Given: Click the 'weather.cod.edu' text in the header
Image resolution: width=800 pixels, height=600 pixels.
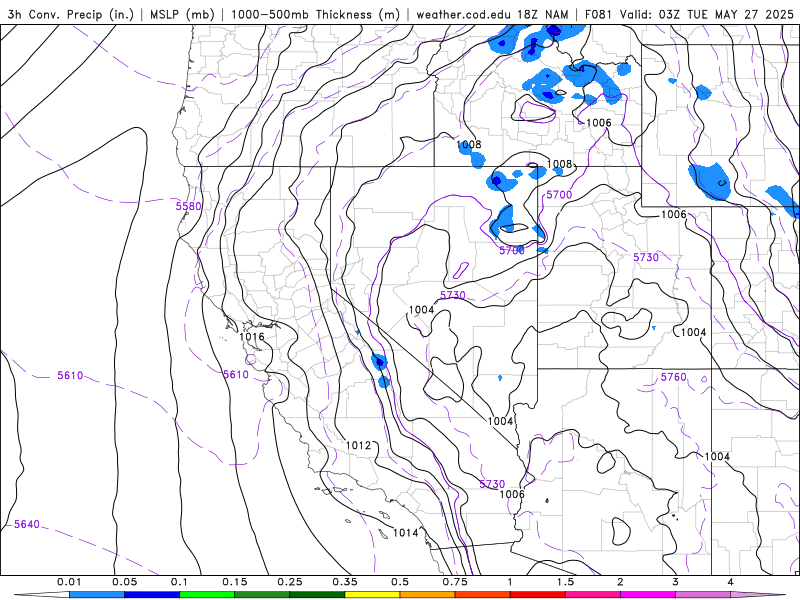Looking at the screenshot, I should (x=463, y=14).
